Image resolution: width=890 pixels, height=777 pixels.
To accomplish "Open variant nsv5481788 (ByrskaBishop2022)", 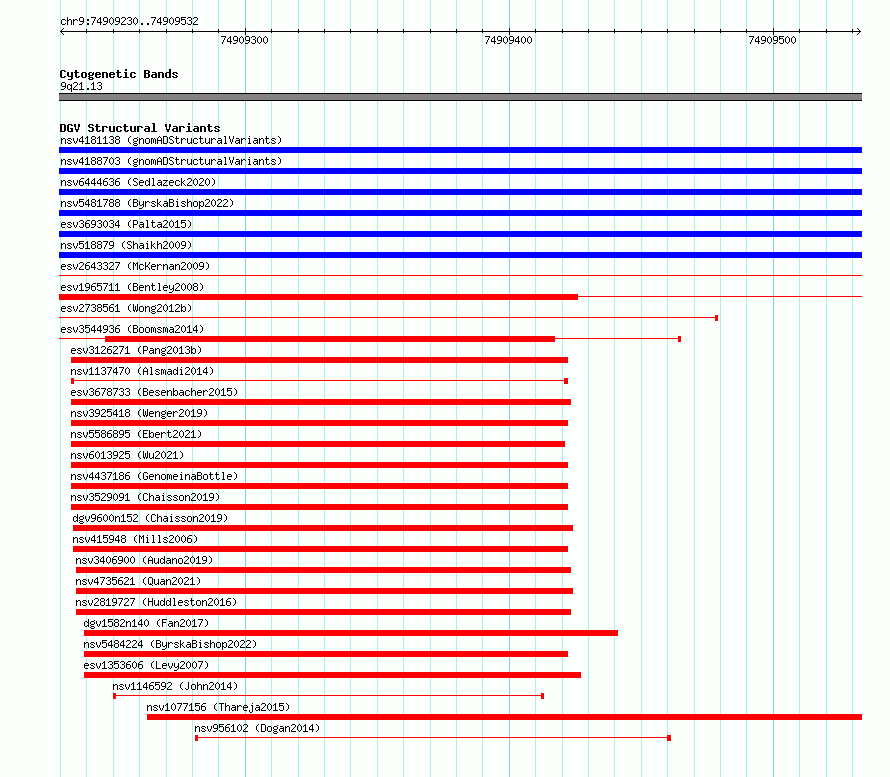I will (x=147, y=203).
